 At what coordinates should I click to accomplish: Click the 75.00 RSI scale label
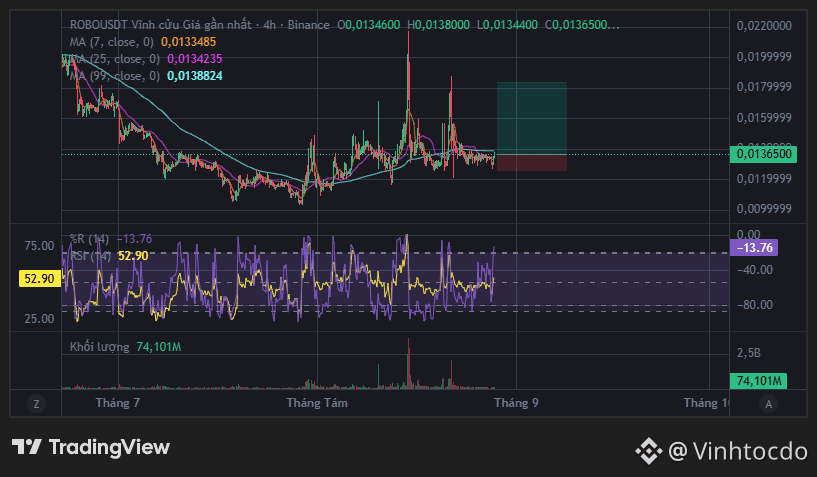(39, 246)
